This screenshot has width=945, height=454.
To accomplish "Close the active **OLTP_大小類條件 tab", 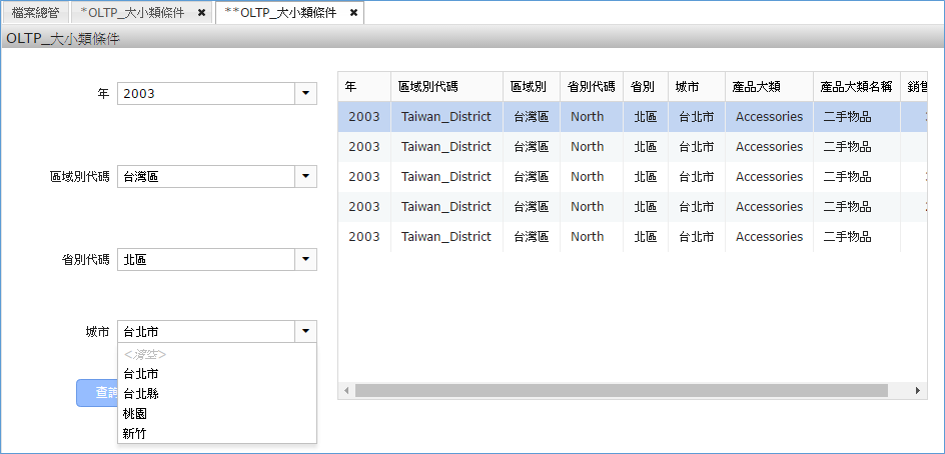I will click(353, 13).
